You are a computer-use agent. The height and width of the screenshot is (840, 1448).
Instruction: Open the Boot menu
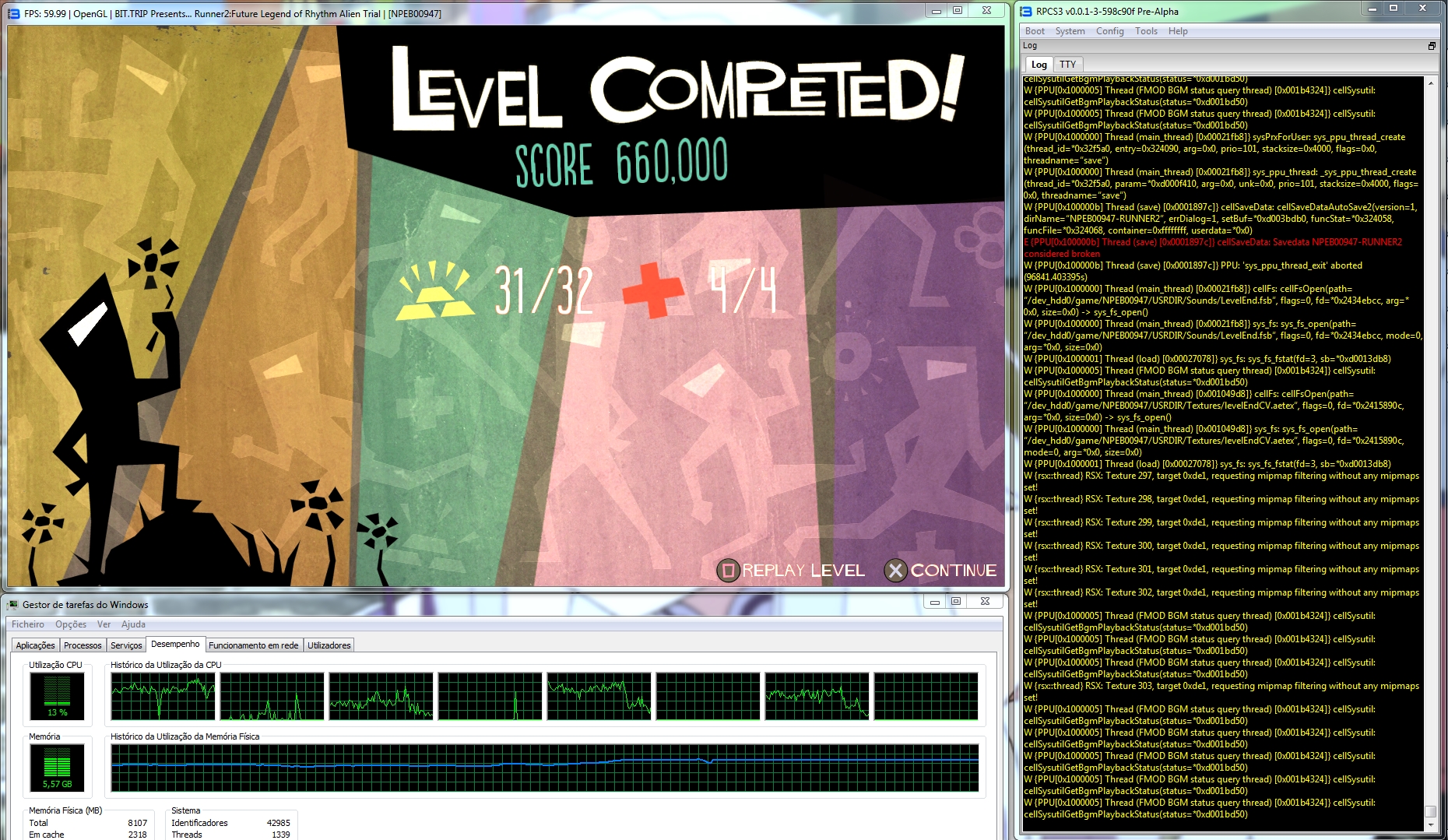[x=1035, y=31]
